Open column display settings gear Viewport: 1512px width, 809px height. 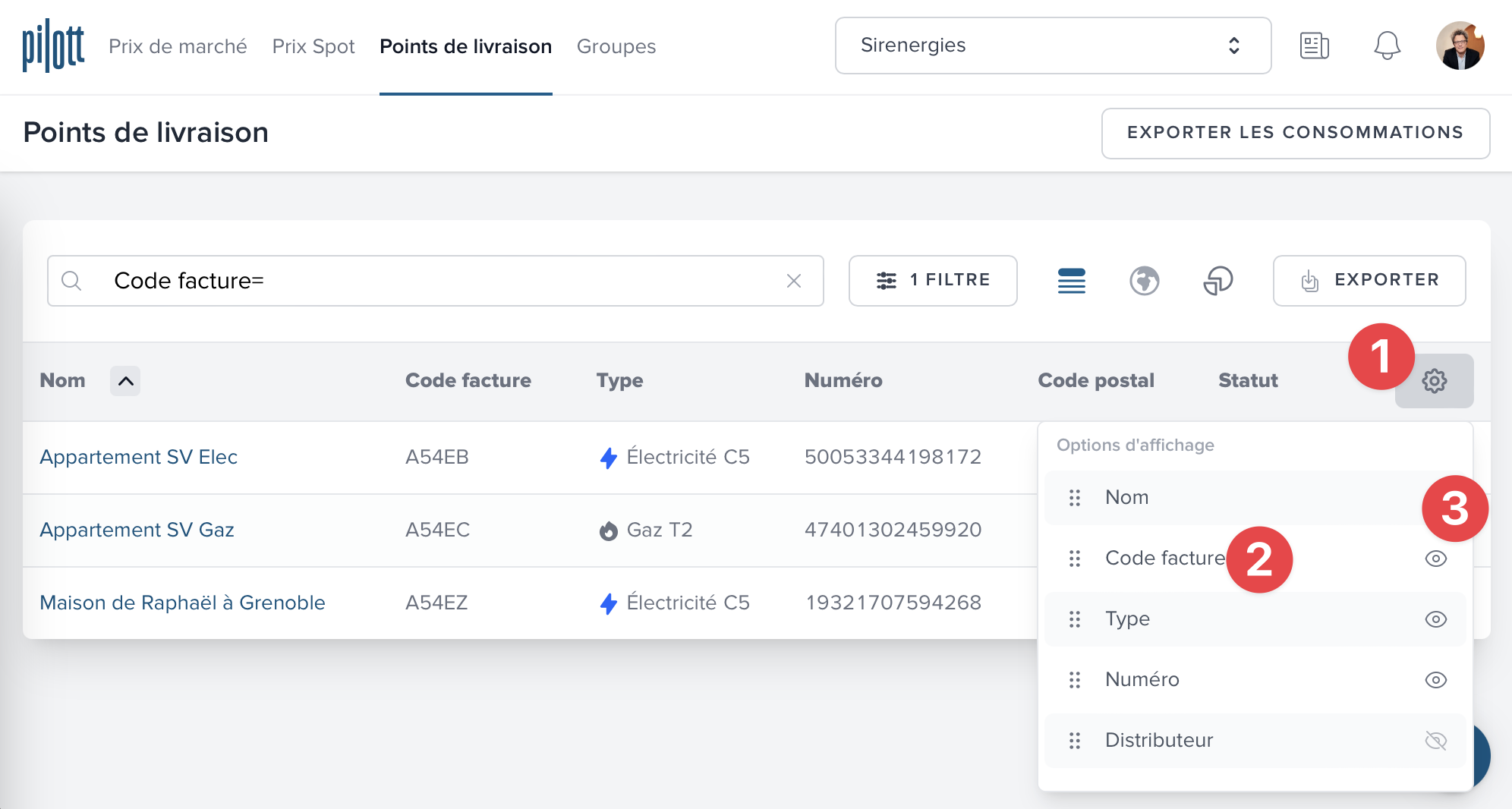click(1434, 381)
